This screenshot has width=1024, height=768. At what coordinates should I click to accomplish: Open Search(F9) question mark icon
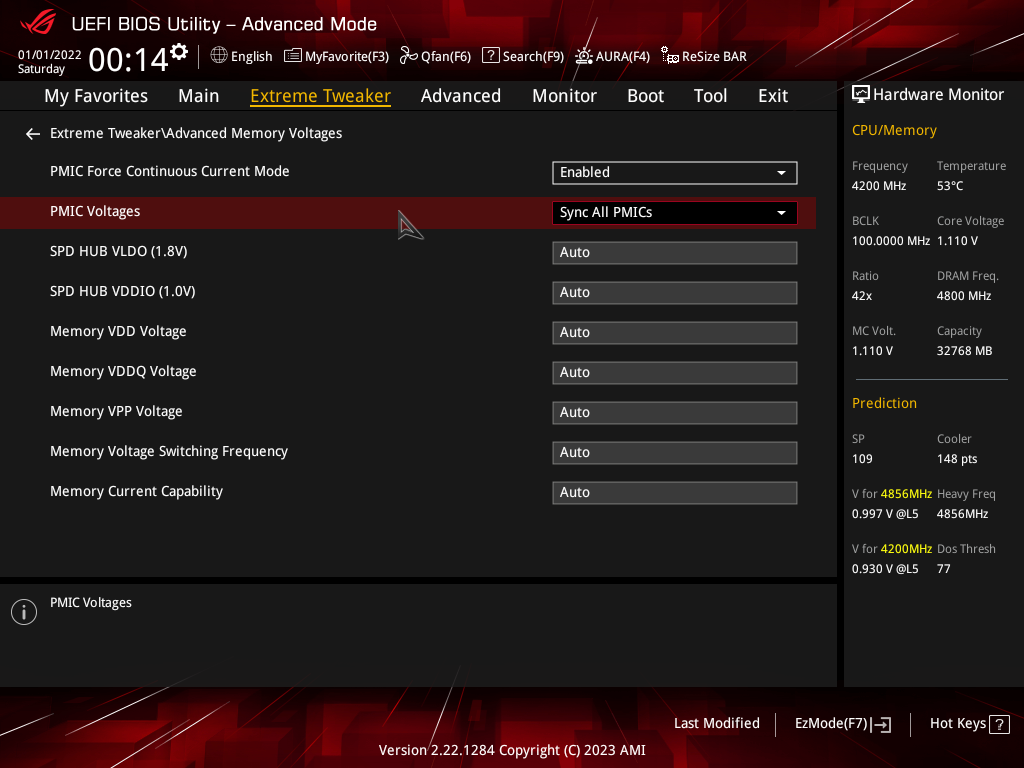pos(490,56)
